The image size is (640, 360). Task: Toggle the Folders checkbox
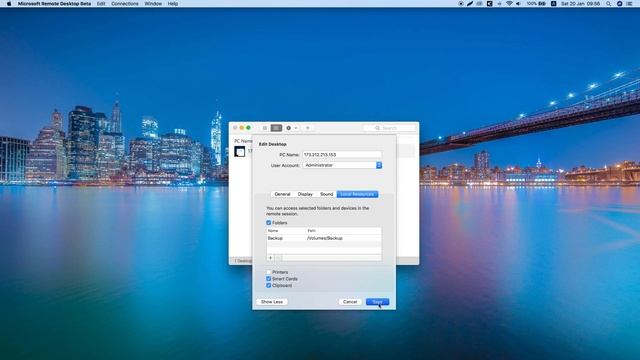point(269,223)
